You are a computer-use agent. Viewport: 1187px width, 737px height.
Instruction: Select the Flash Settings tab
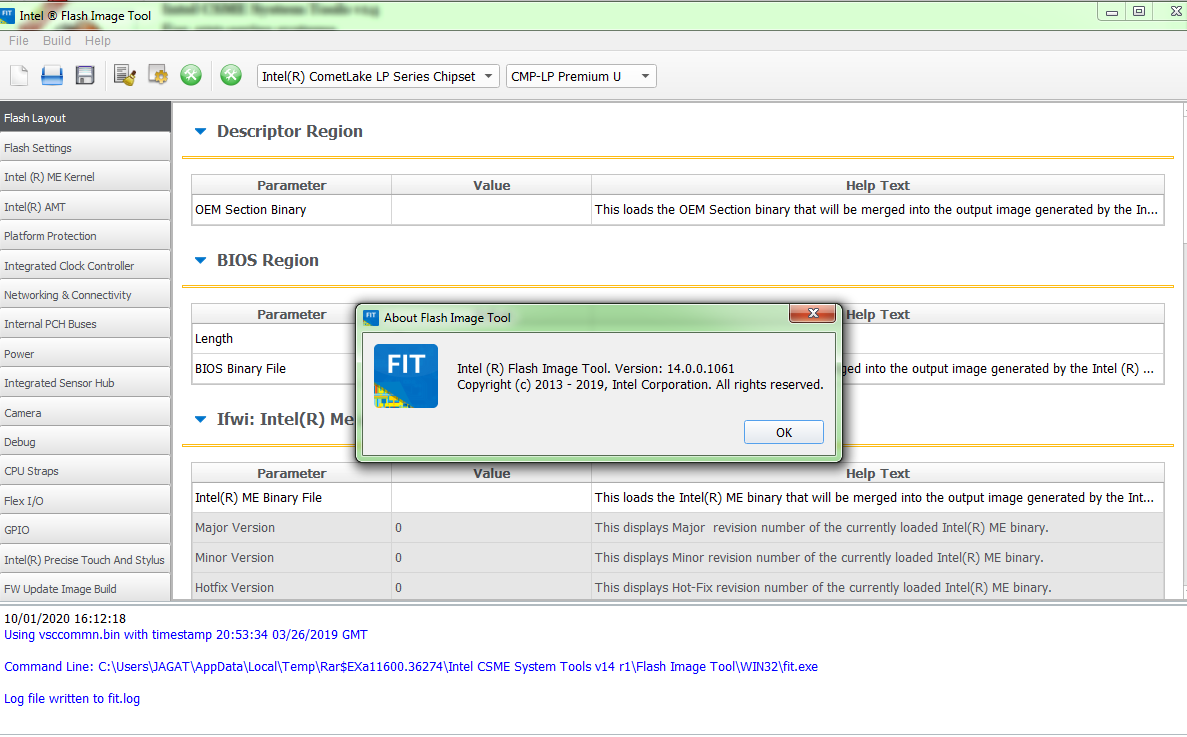point(85,148)
